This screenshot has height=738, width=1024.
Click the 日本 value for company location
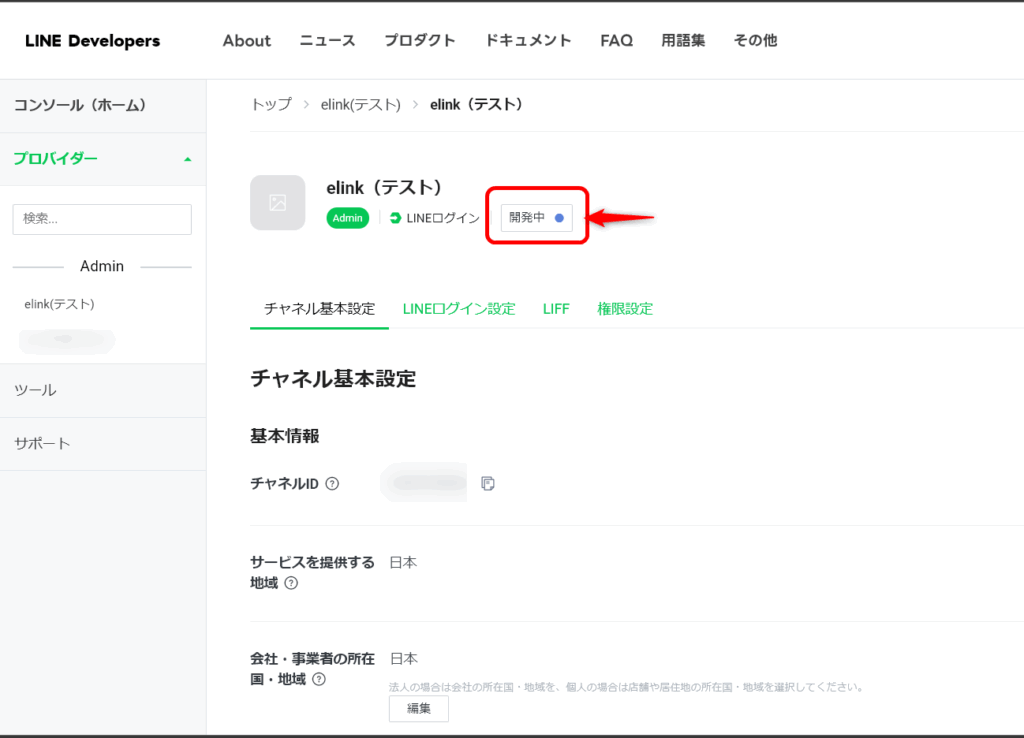coord(404,658)
